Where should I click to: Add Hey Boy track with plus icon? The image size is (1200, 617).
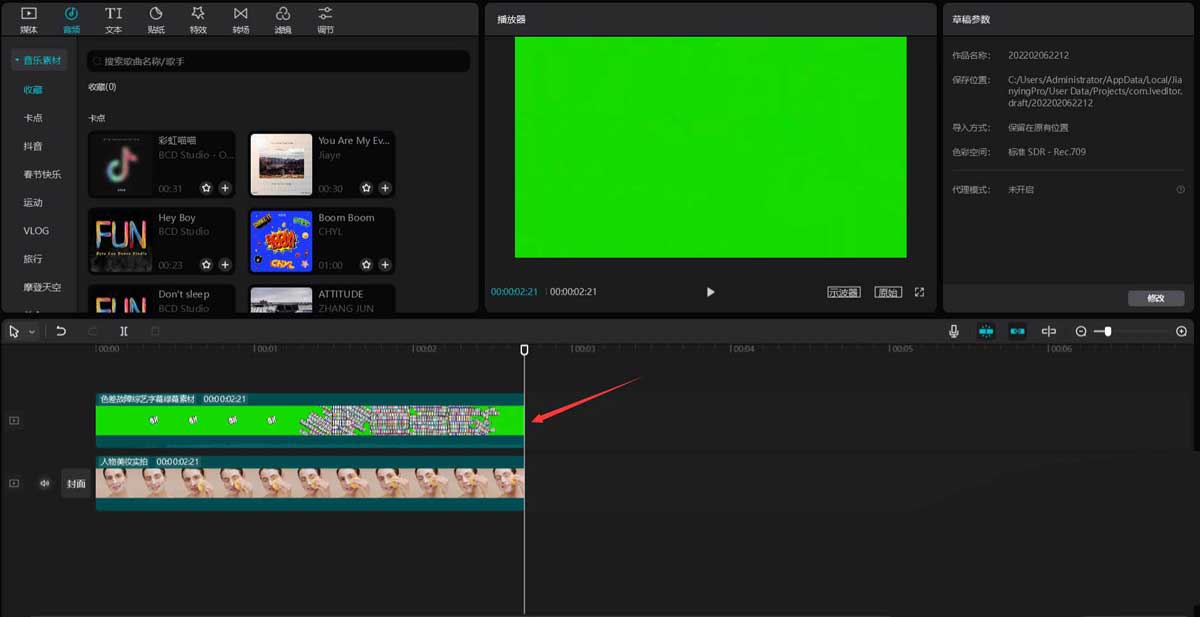[225, 265]
